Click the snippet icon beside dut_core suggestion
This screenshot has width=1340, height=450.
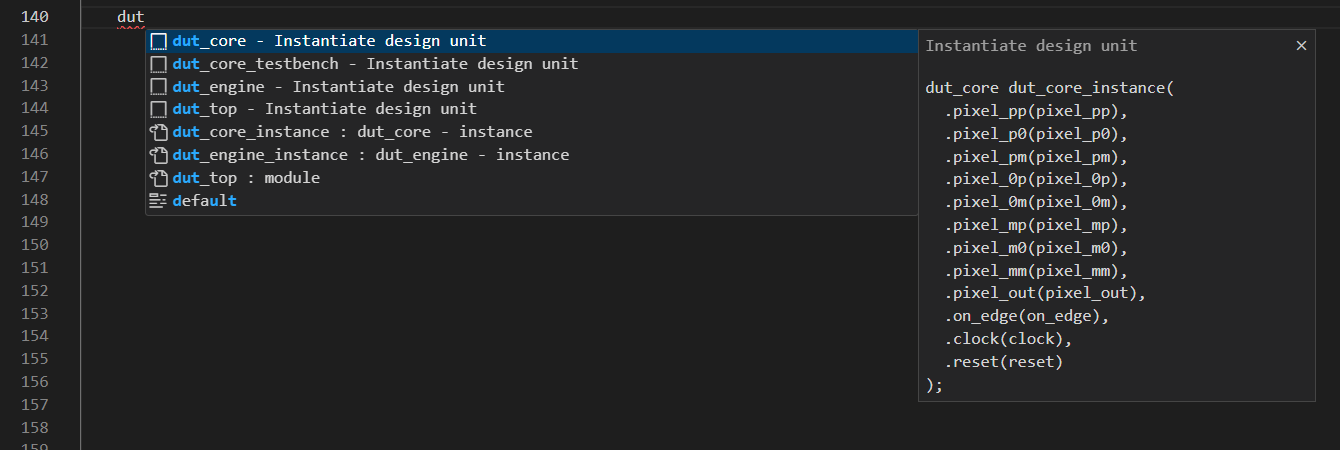pyautogui.click(x=158, y=41)
